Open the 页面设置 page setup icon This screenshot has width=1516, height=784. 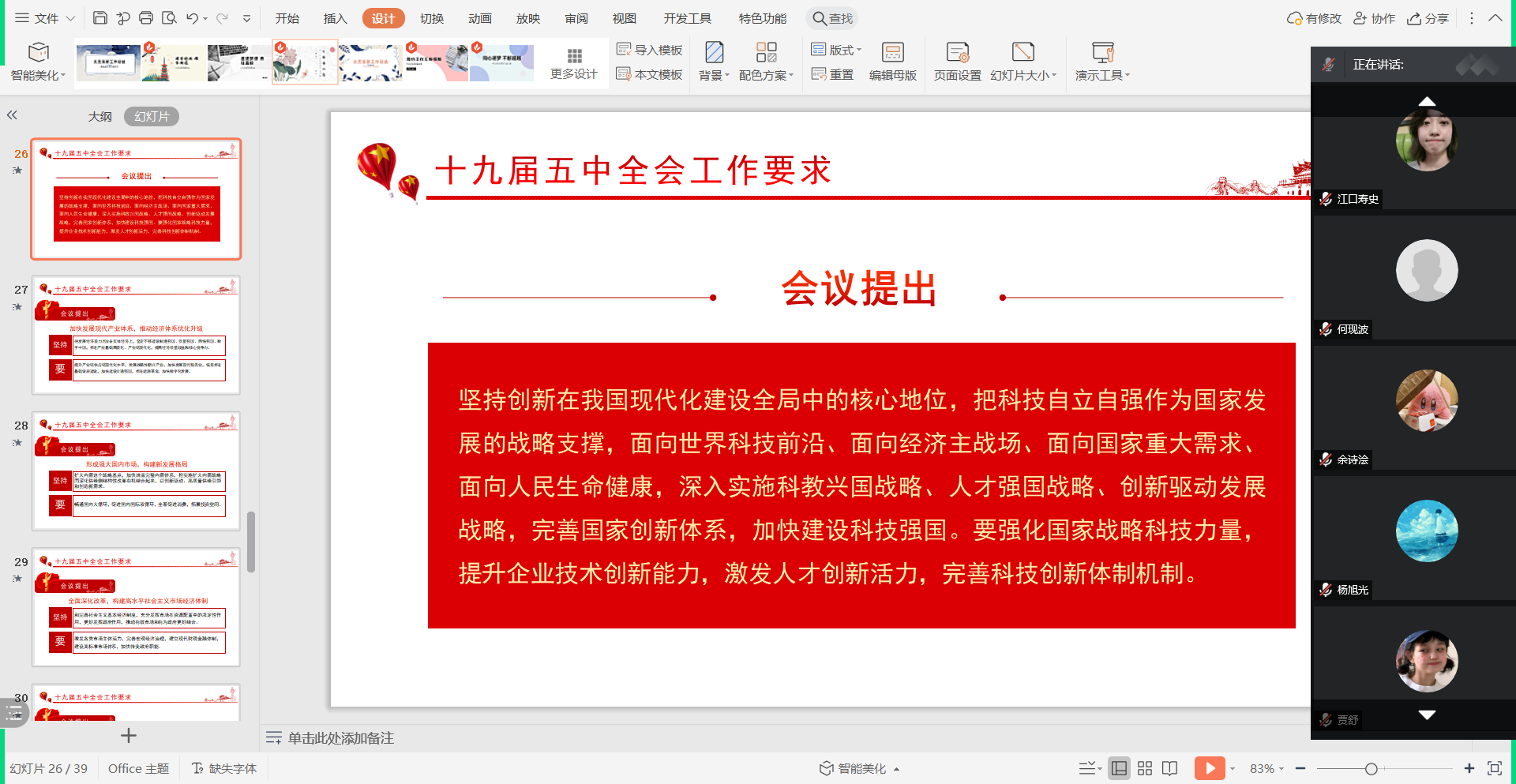pyautogui.click(x=957, y=62)
